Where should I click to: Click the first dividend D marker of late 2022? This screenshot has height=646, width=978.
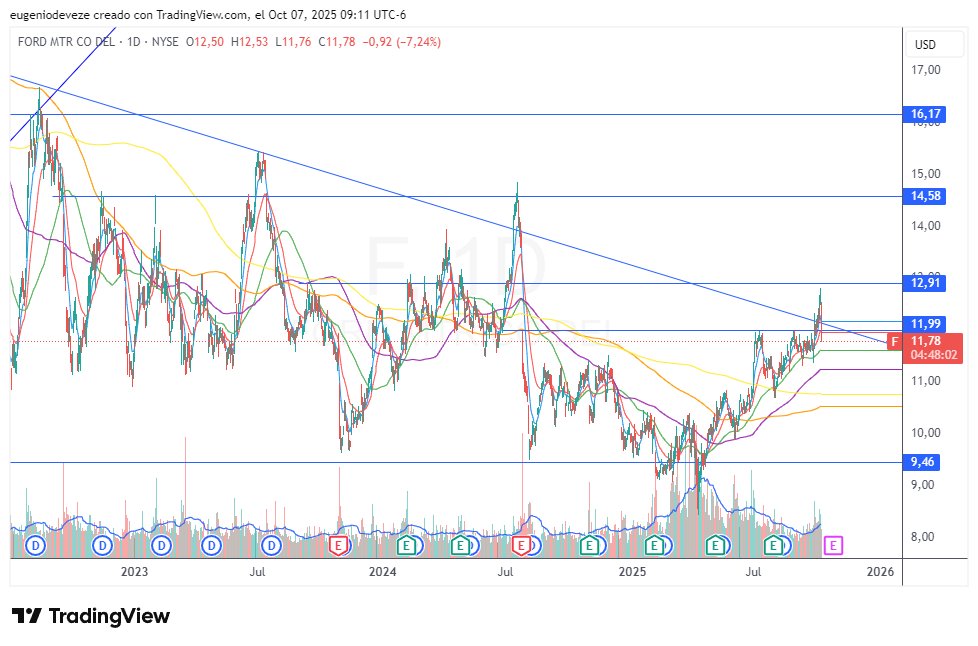(36, 546)
